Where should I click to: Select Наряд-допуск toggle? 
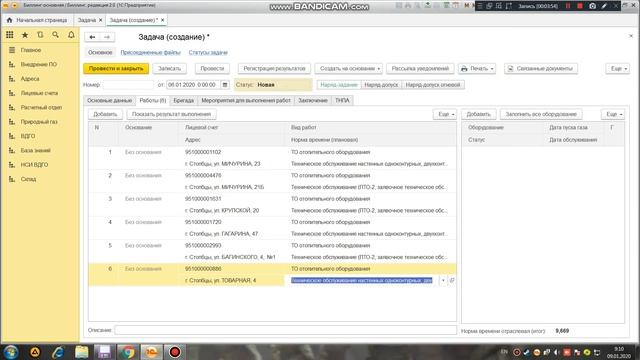tap(381, 85)
